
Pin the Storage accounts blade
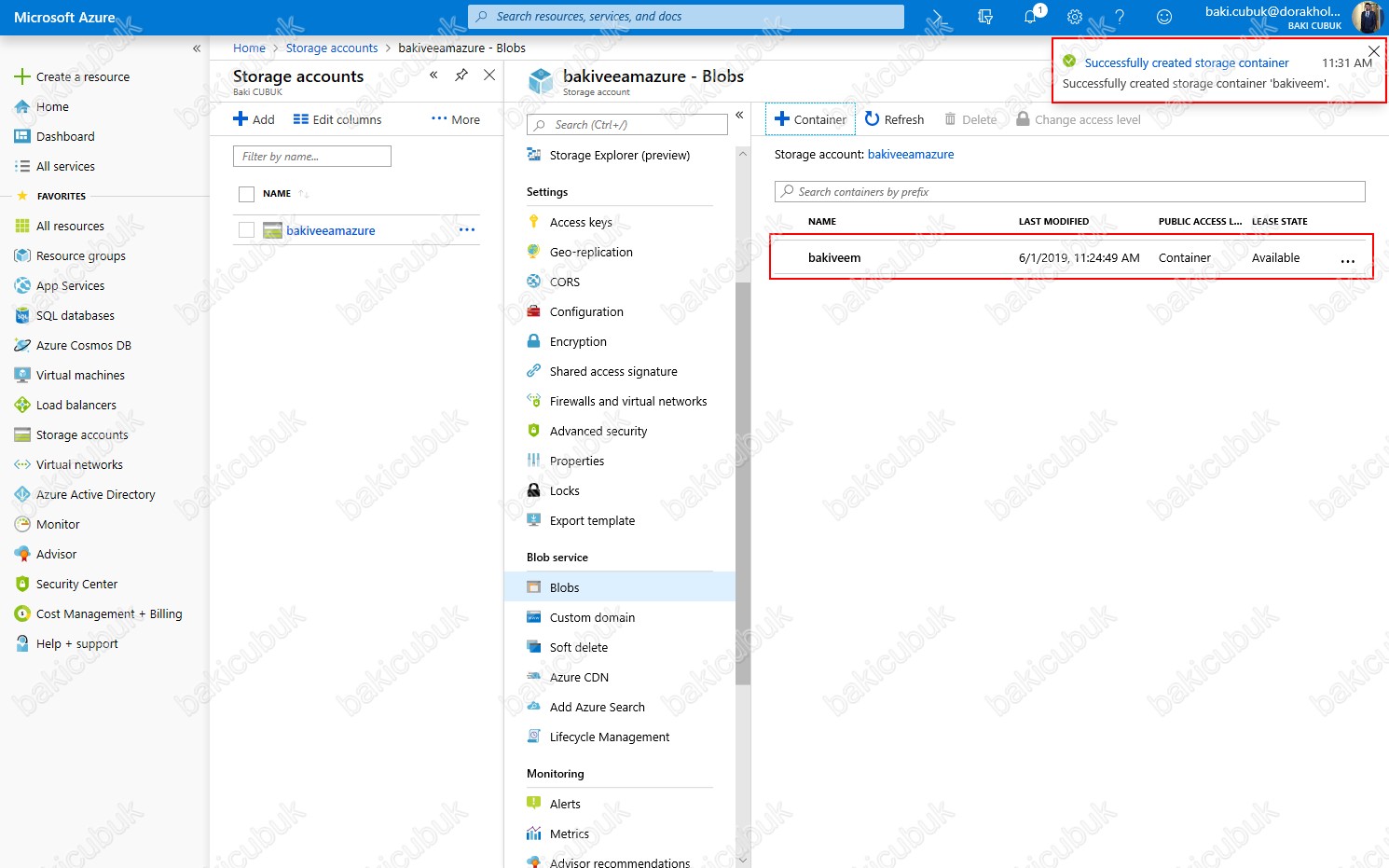coord(461,76)
